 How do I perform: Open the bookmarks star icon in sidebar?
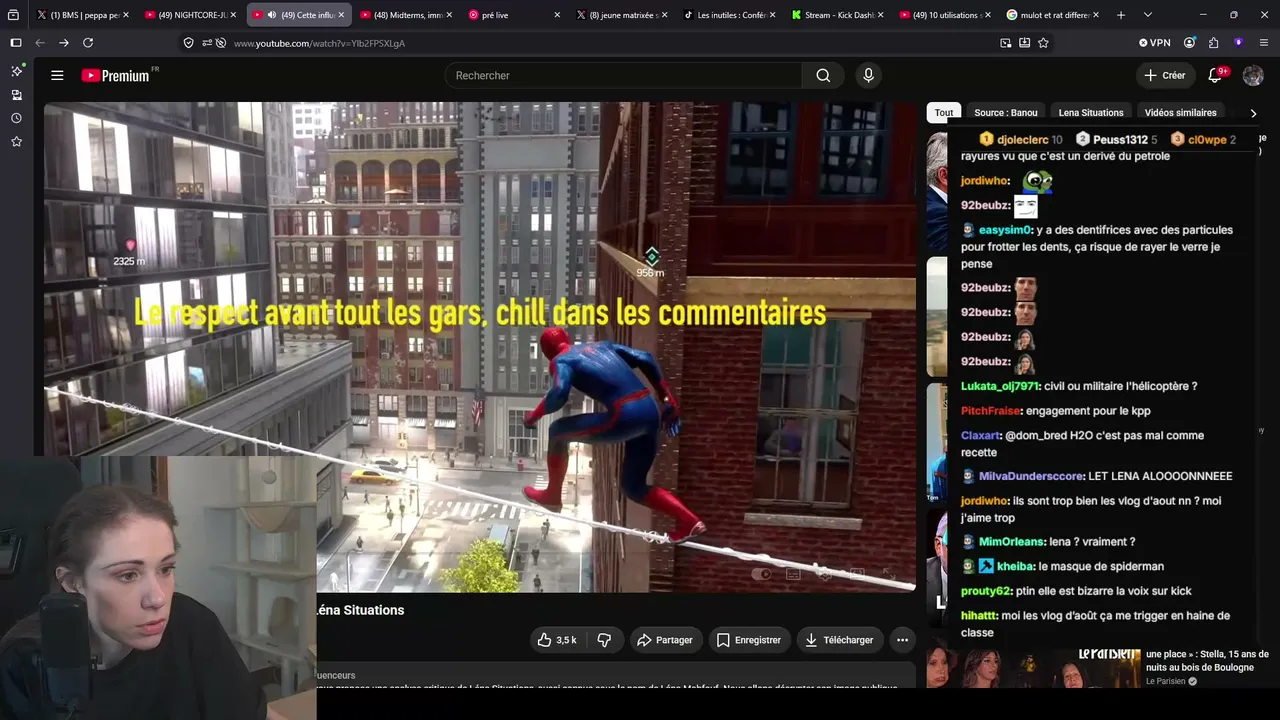(16, 142)
